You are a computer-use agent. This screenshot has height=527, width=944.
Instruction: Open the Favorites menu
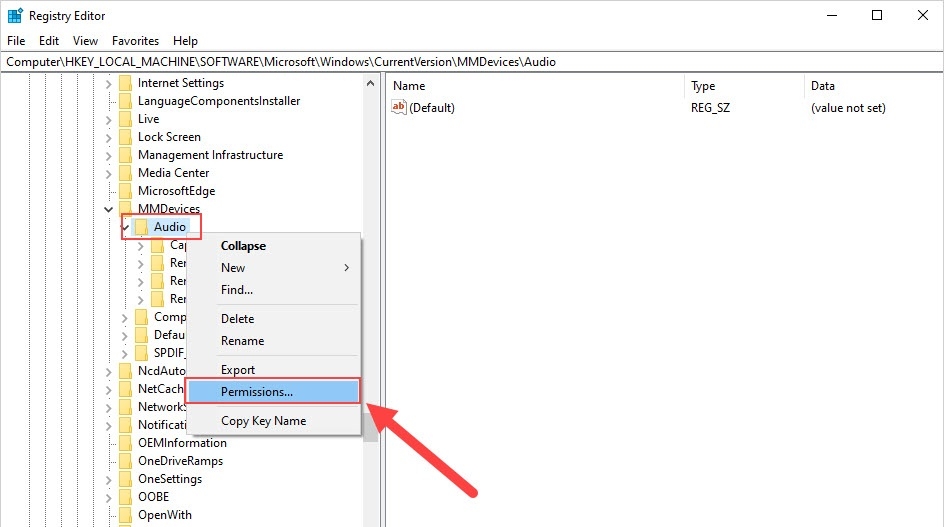pyautogui.click(x=135, y=40)
